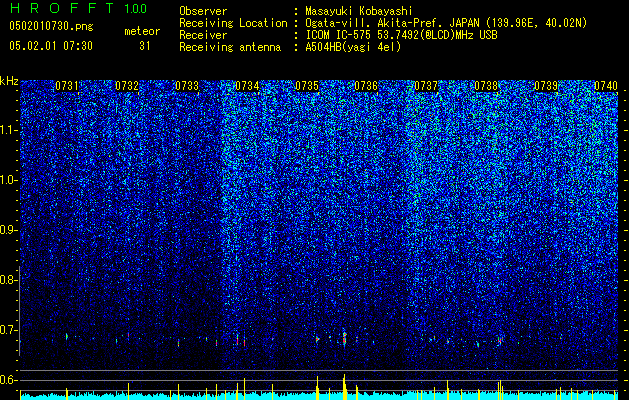Click the 1.1 kHz axis label
This screenshot has height=400, width=629.
pos(8,130)
